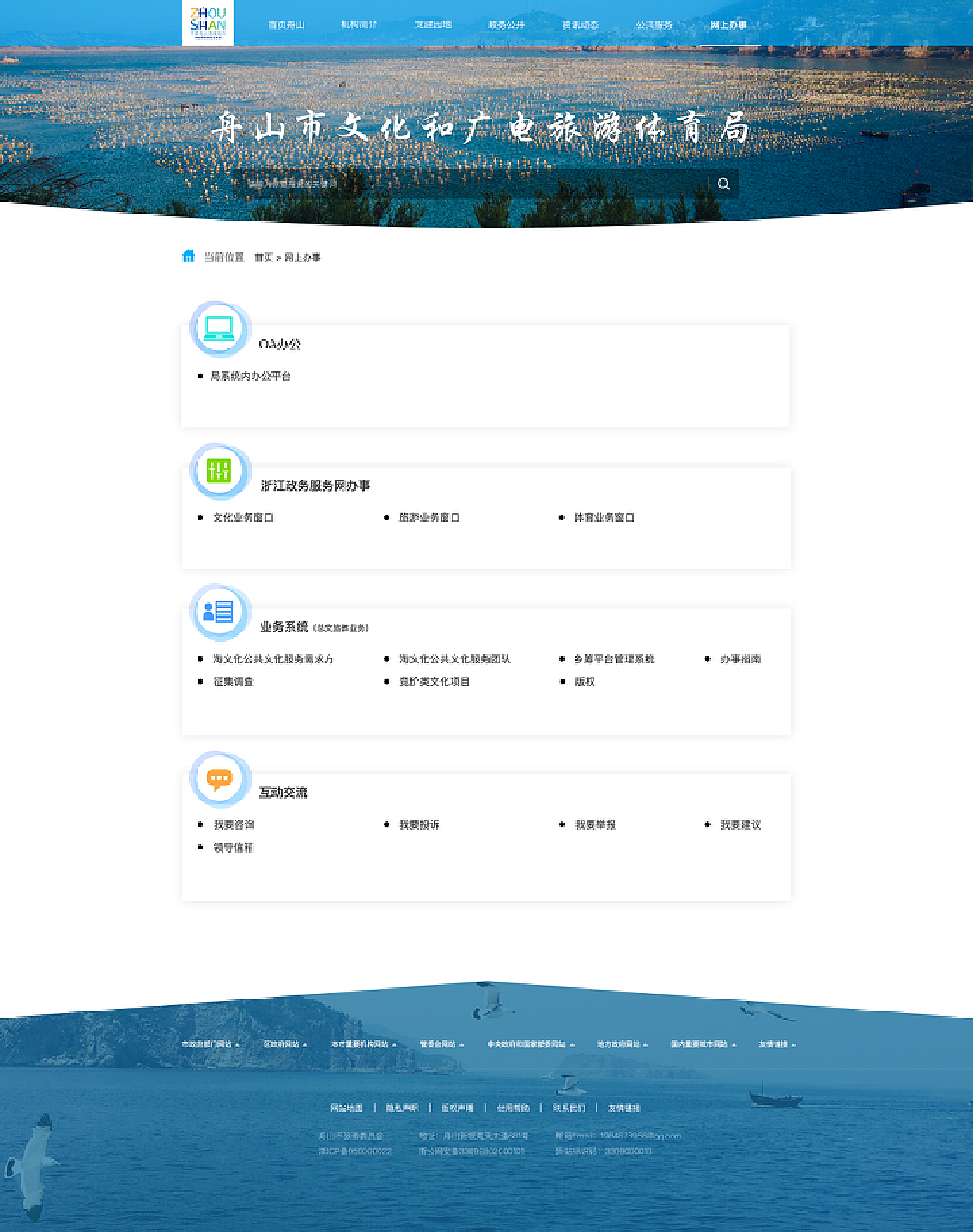
Task: Click the OA办公 laptop icon
Action: [x=219, y=329]
